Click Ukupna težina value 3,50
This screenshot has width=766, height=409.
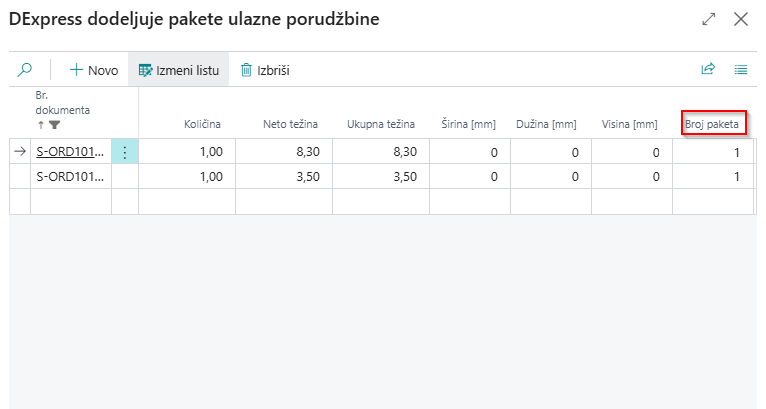click(x=380, y=176)
